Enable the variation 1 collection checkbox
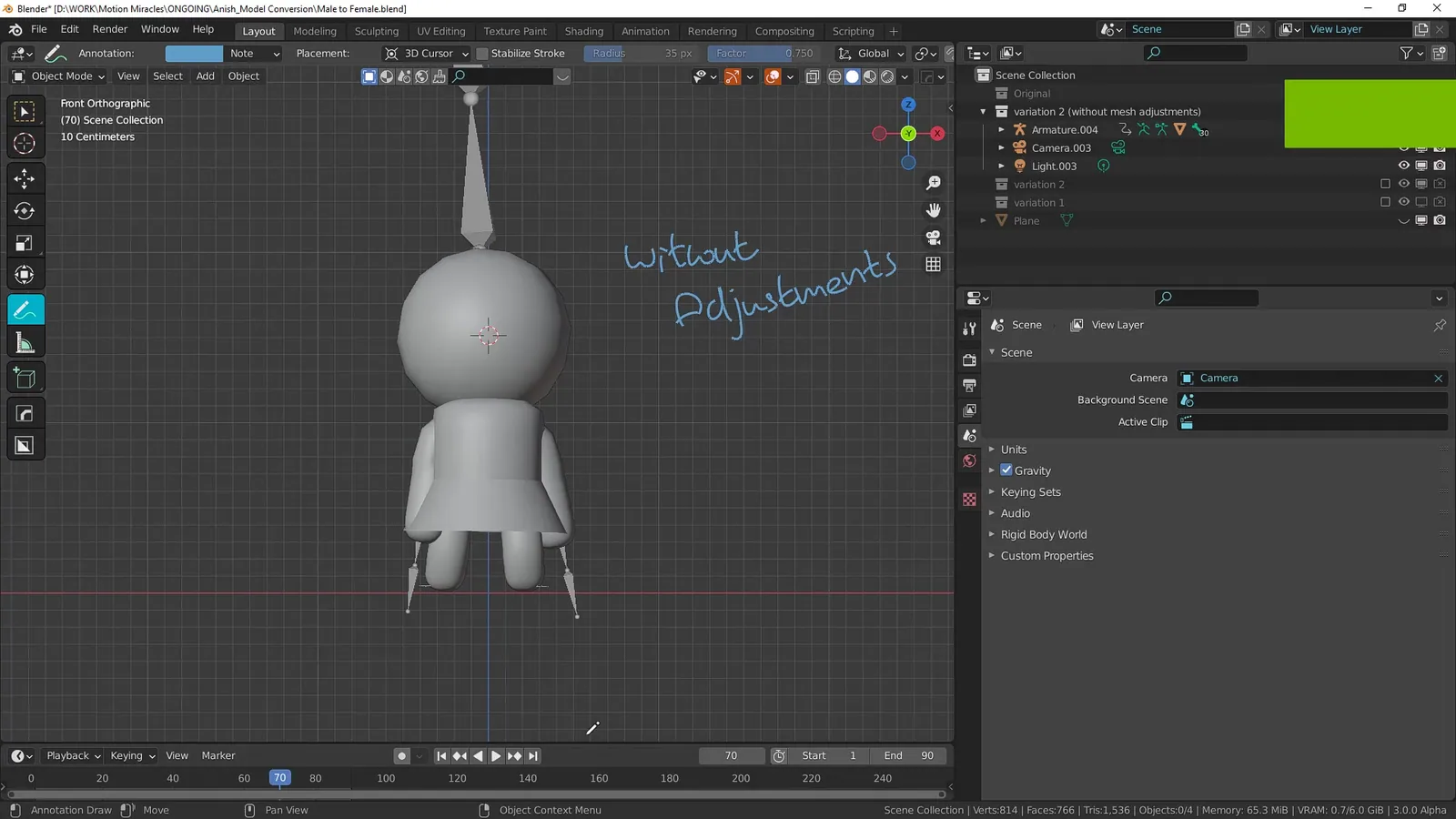The width and height of the screenshot is (1456, 819). coord(1385,202)
